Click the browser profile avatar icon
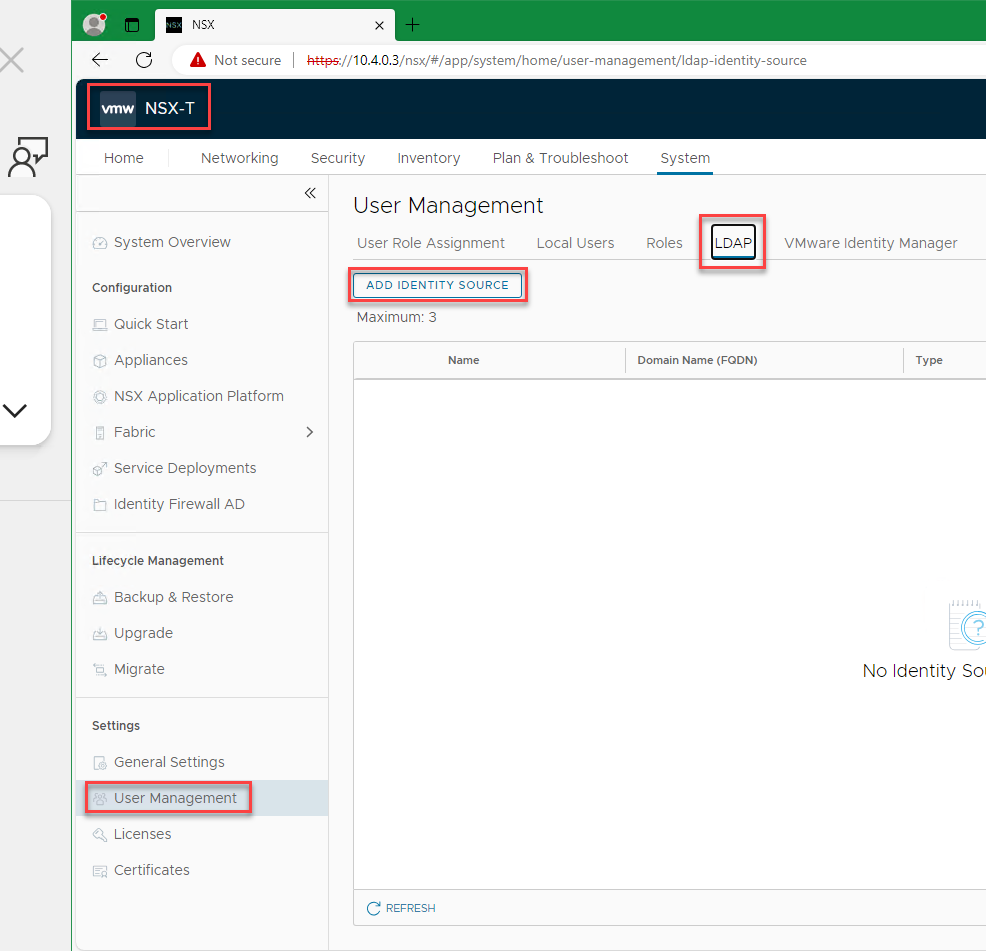 click(x=94, y=25)
